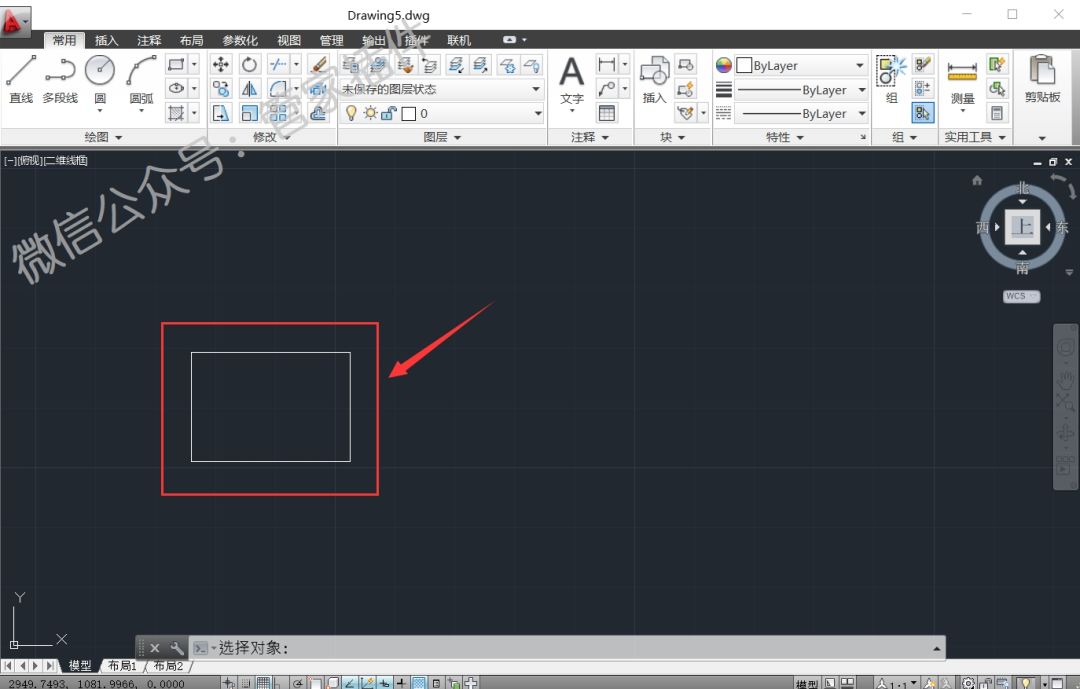This screenshot has width=1080, height=689.
Task: Select the Stretch tool icon
Action: click(x=221, y=112)
